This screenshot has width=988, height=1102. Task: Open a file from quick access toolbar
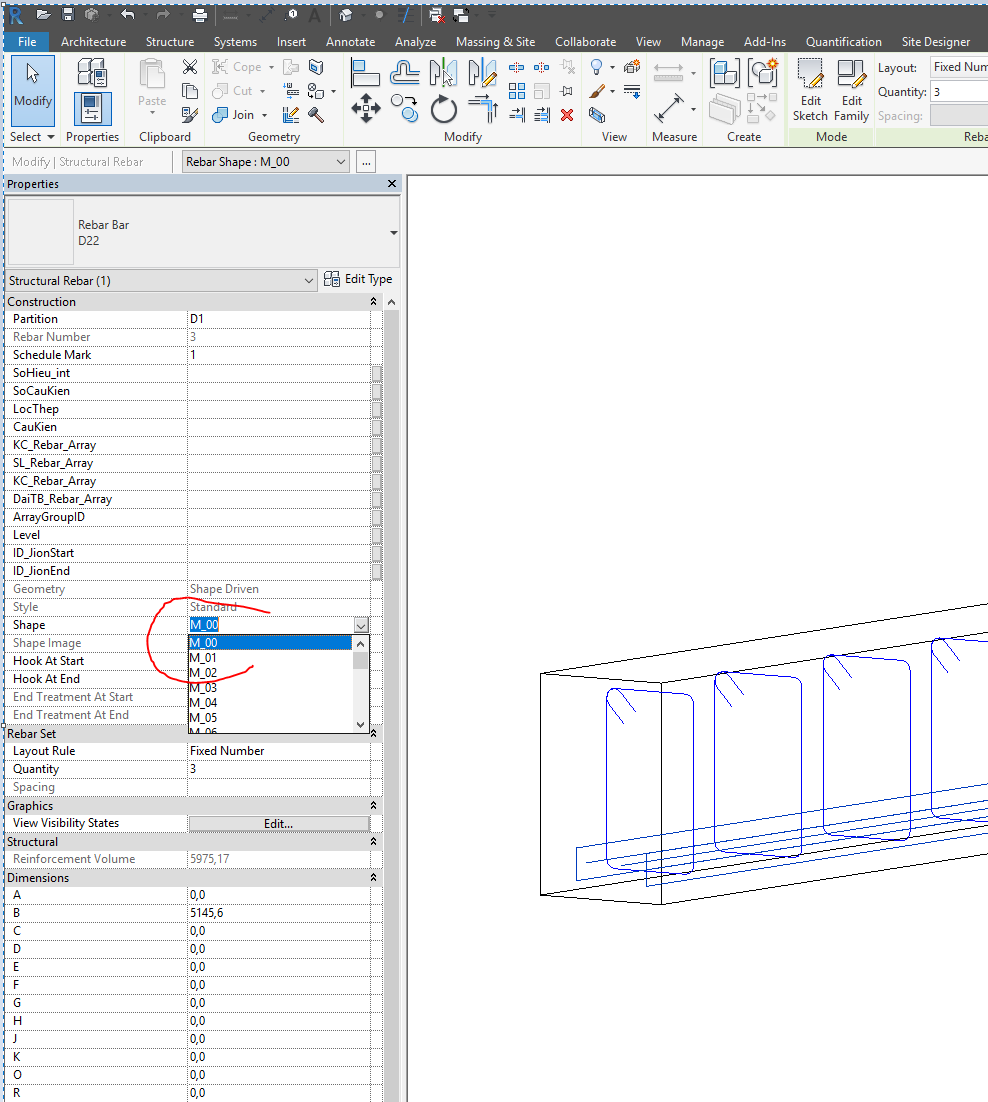tap(44, 15)
